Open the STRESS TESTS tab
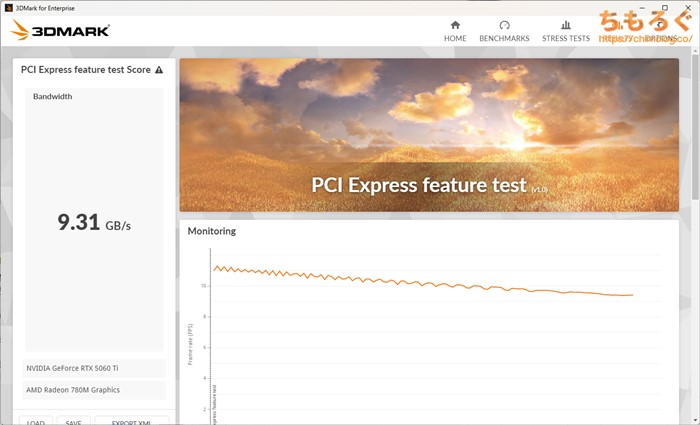700x425 pixels. pyautogui.click(x=566, y=31)
